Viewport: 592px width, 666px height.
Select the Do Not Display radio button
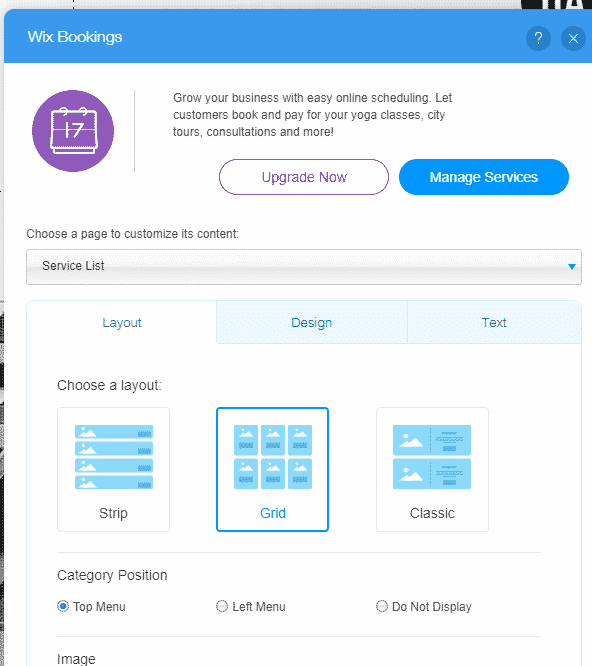382,606
